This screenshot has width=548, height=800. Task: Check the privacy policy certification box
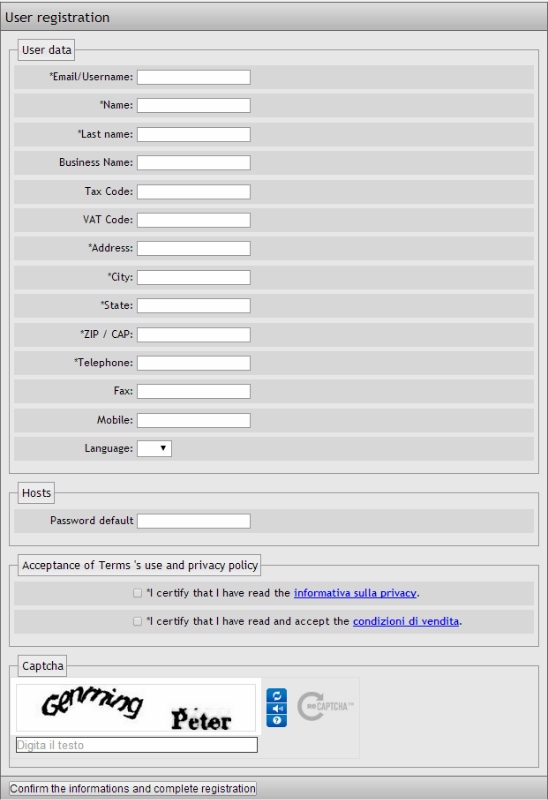coord(137,593)
